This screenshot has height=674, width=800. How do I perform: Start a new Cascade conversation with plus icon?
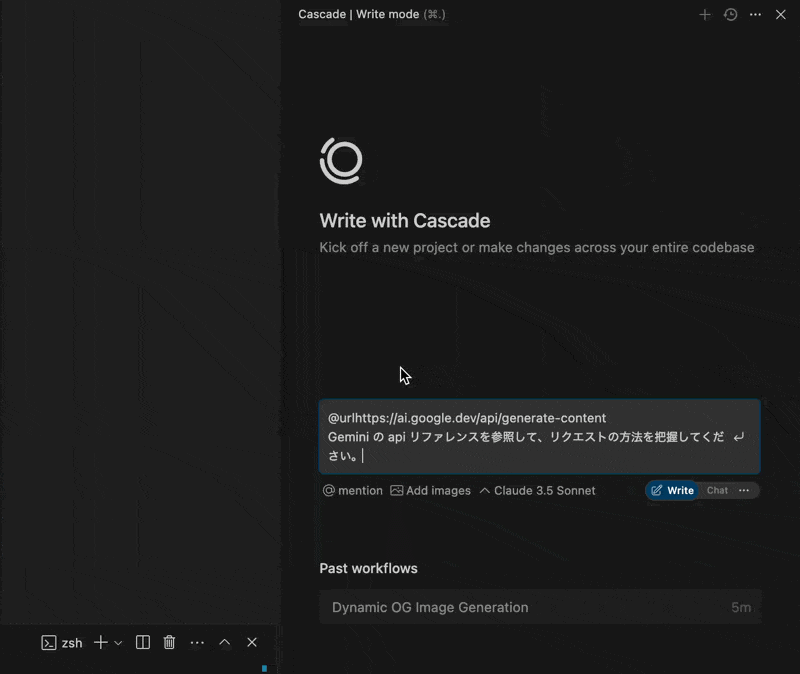[705, 15]
